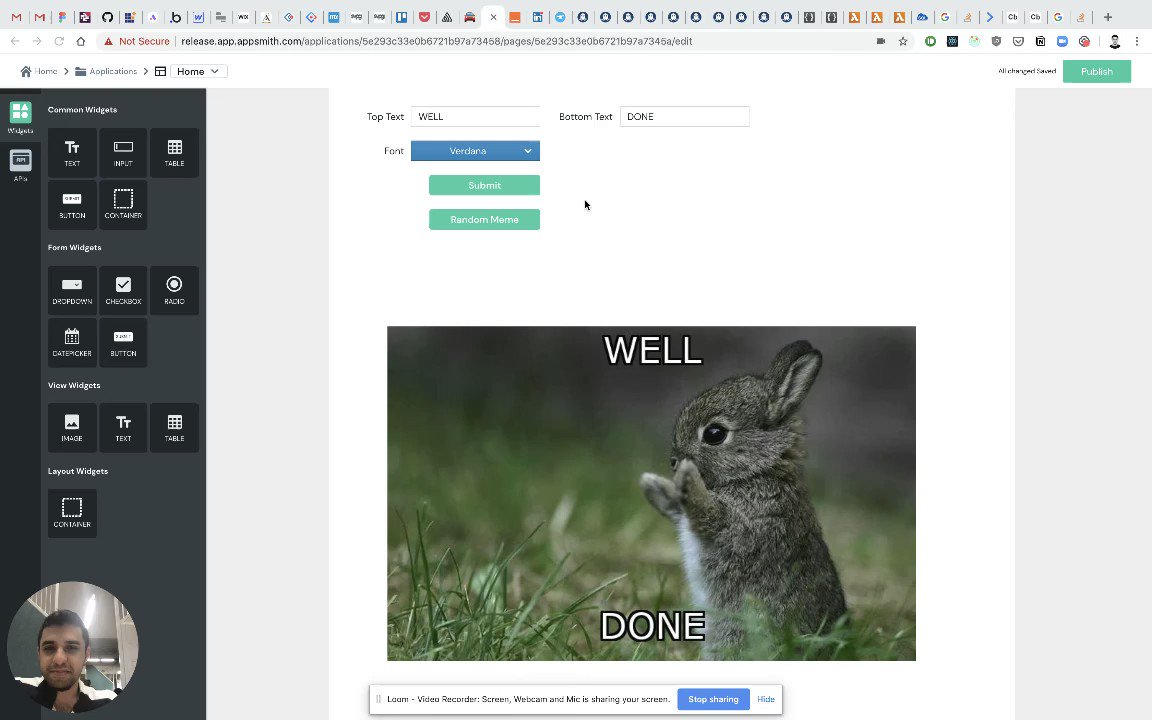Screen dimensions: 1152x720
Task: Click the Top Text input field
Action: [475, 117]
